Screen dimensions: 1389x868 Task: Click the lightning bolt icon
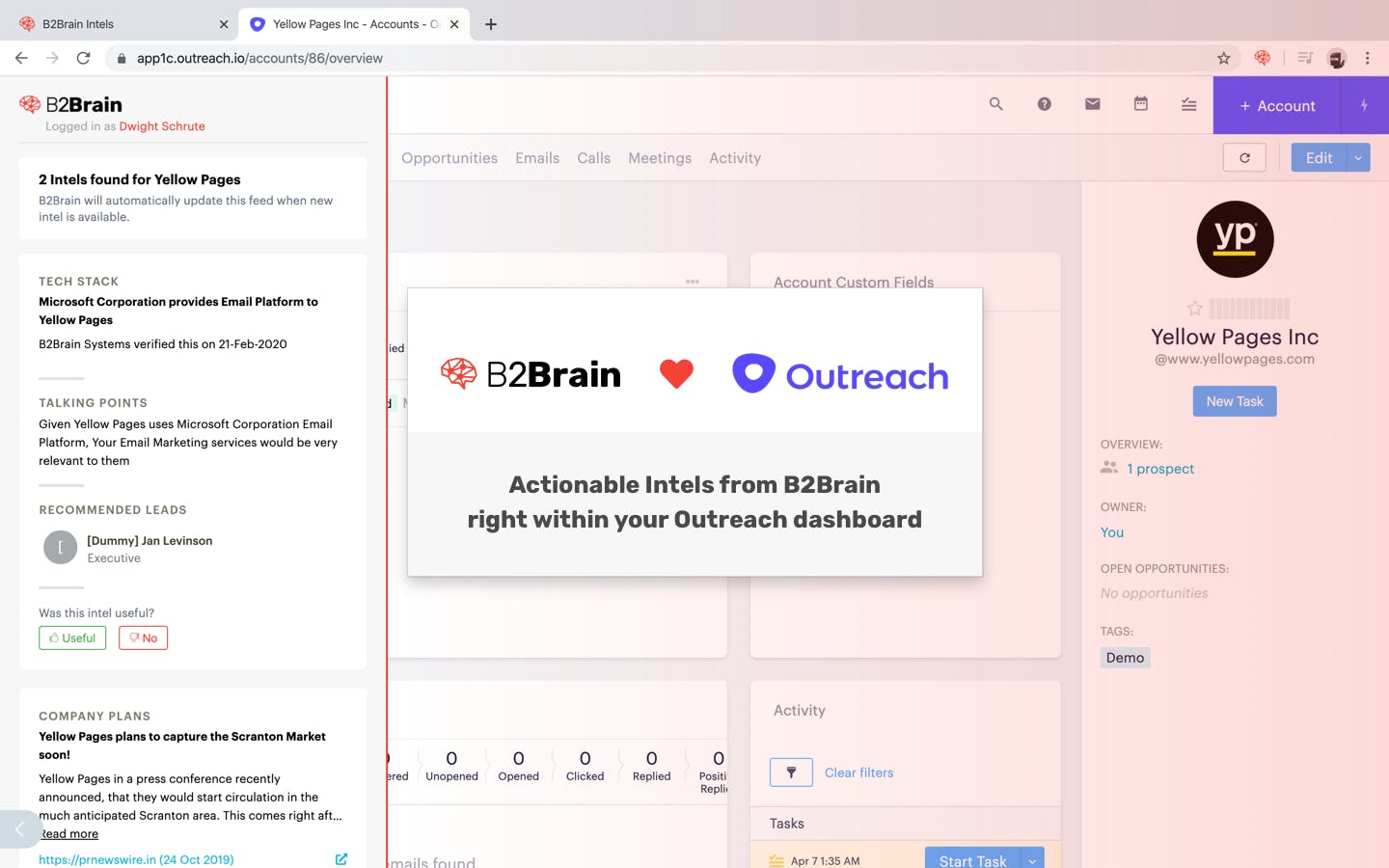click(x=1364, y=105)
